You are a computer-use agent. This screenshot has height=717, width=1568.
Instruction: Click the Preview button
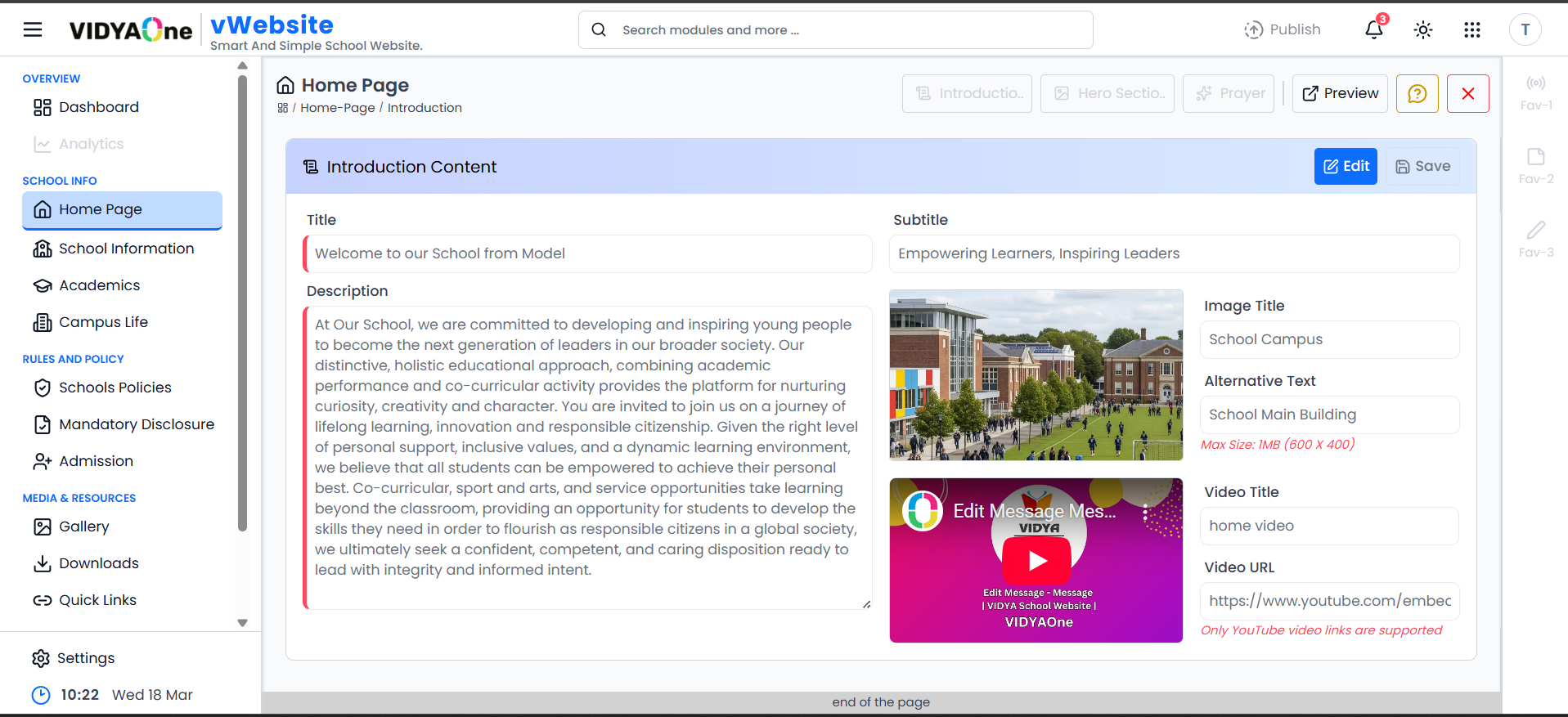coord(1340,93)
